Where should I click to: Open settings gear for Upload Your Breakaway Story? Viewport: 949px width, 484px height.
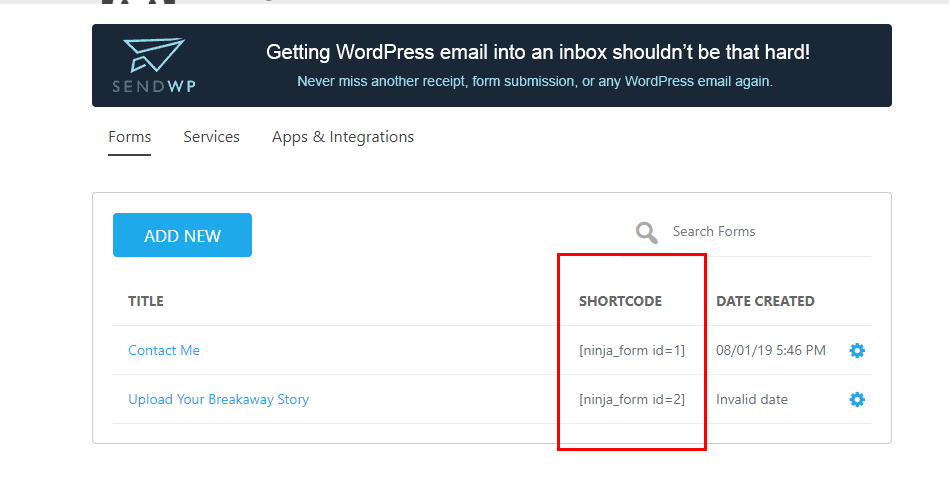857,399
